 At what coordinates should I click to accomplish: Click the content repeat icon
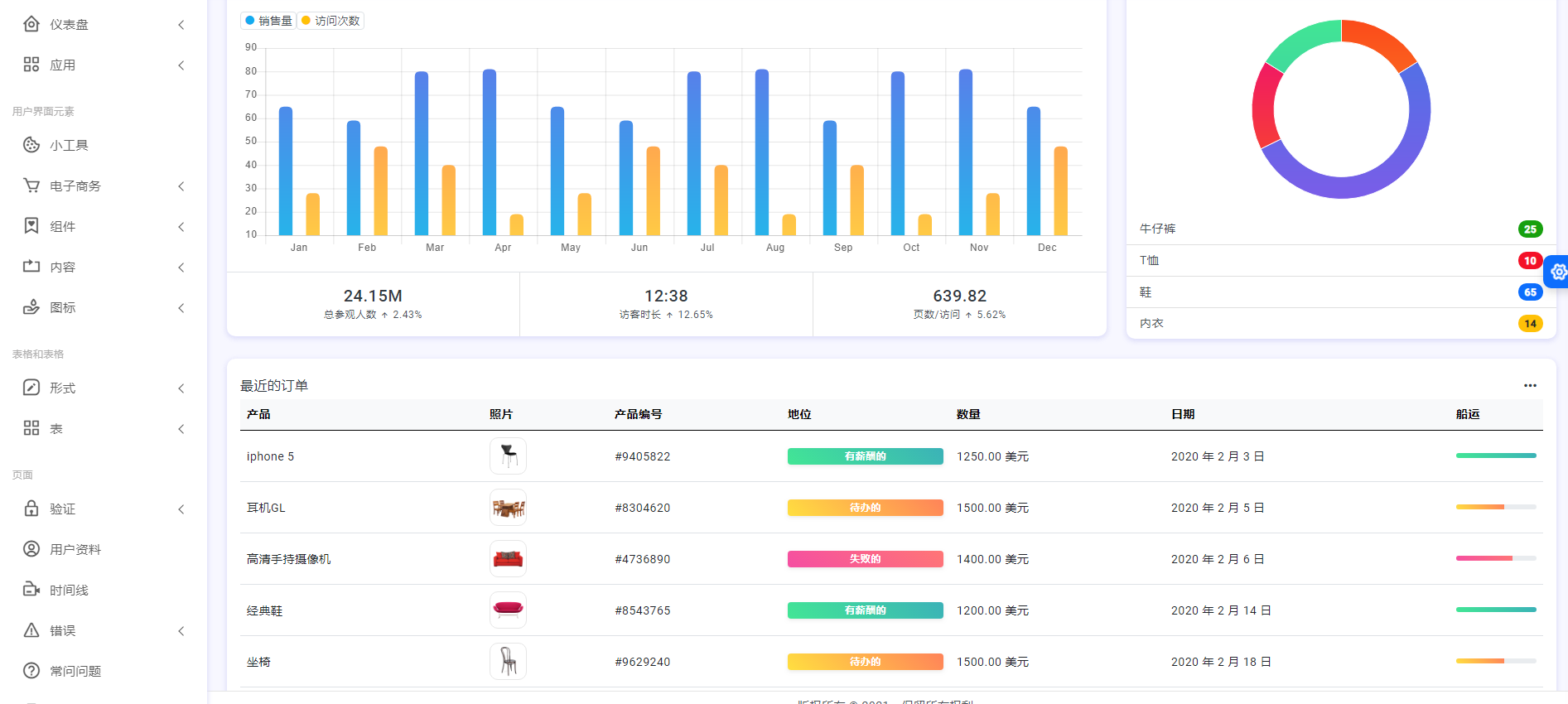(x=31, y=267)
